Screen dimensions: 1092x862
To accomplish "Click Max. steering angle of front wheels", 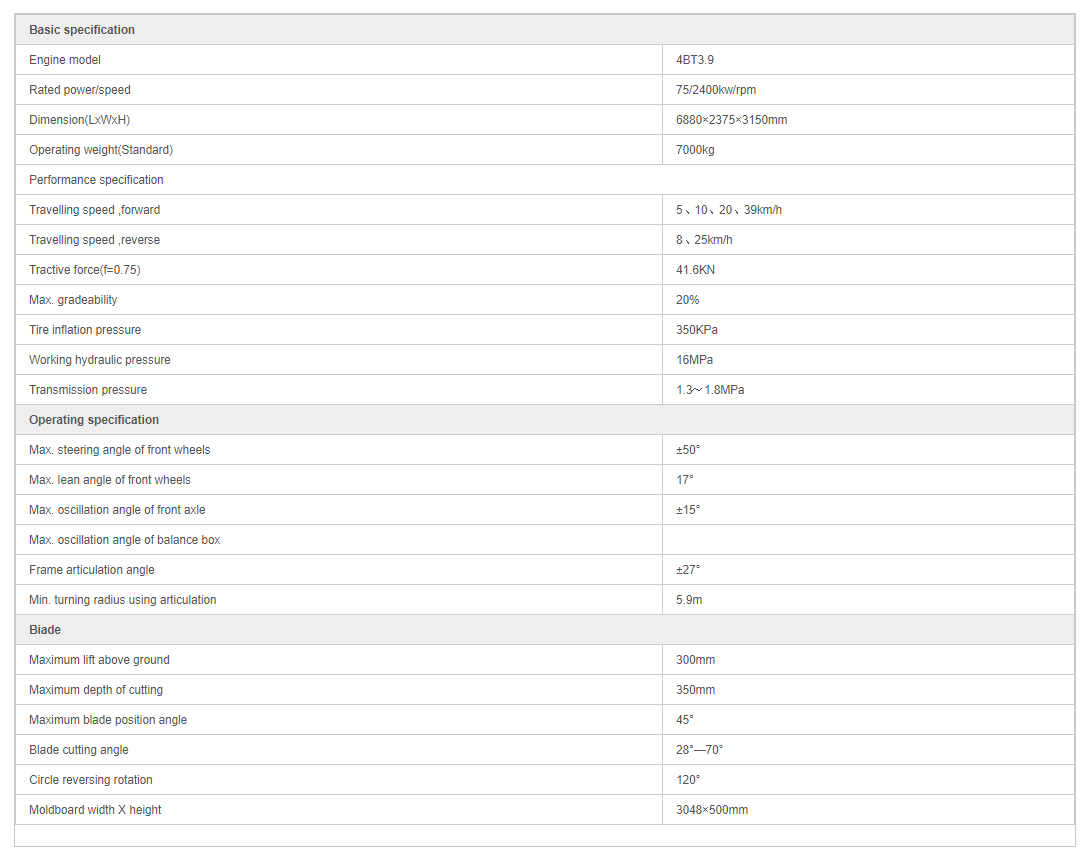I will pyautogui.click(x=120, y=450).
